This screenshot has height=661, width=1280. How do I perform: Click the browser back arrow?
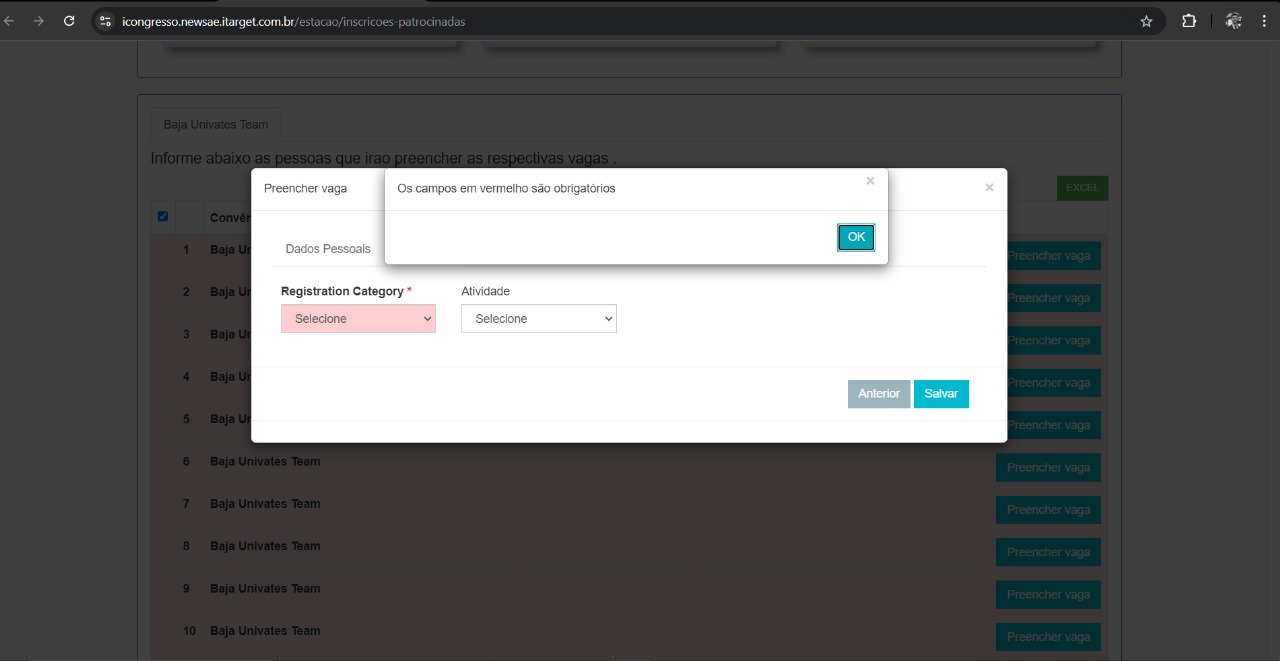[9, 21]
